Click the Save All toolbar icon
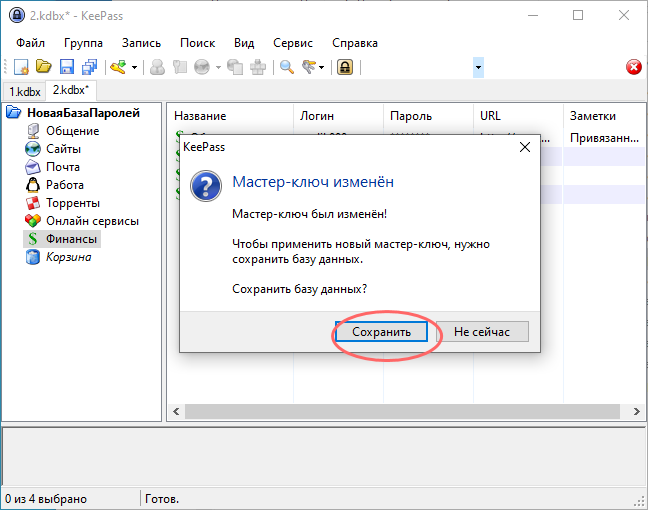The width and height of the screenshot is (648, 510). (x=89, y=67)
